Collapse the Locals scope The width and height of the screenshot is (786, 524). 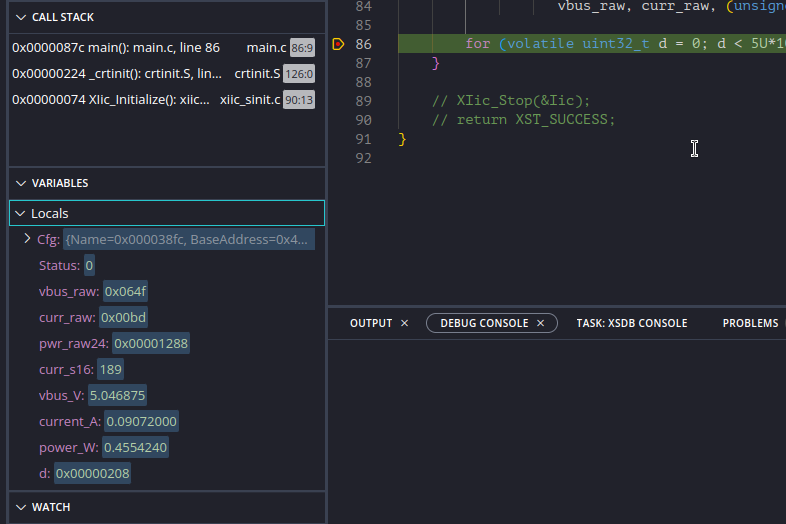[x=20, y=213]
